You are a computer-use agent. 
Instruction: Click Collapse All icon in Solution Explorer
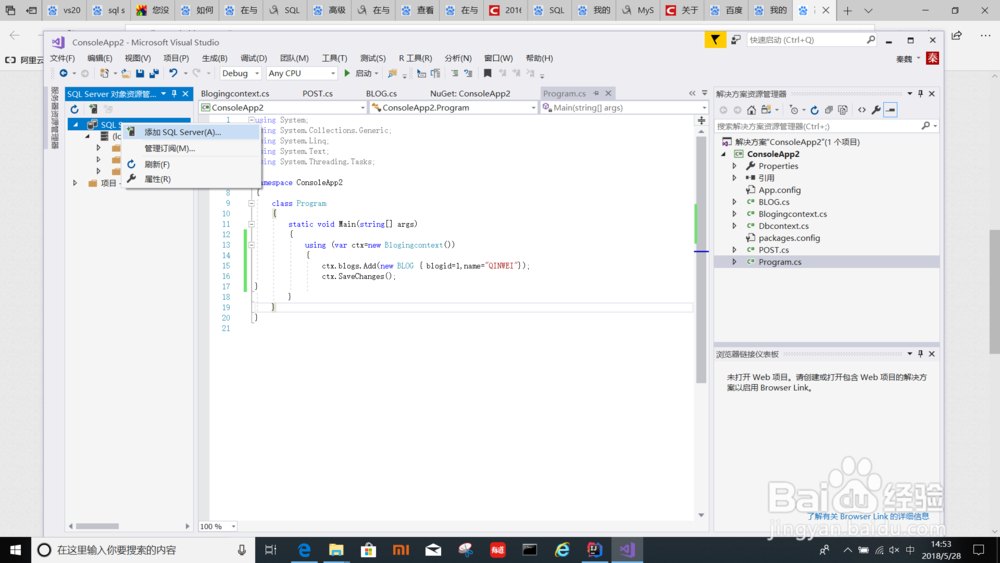pos(828,110)
